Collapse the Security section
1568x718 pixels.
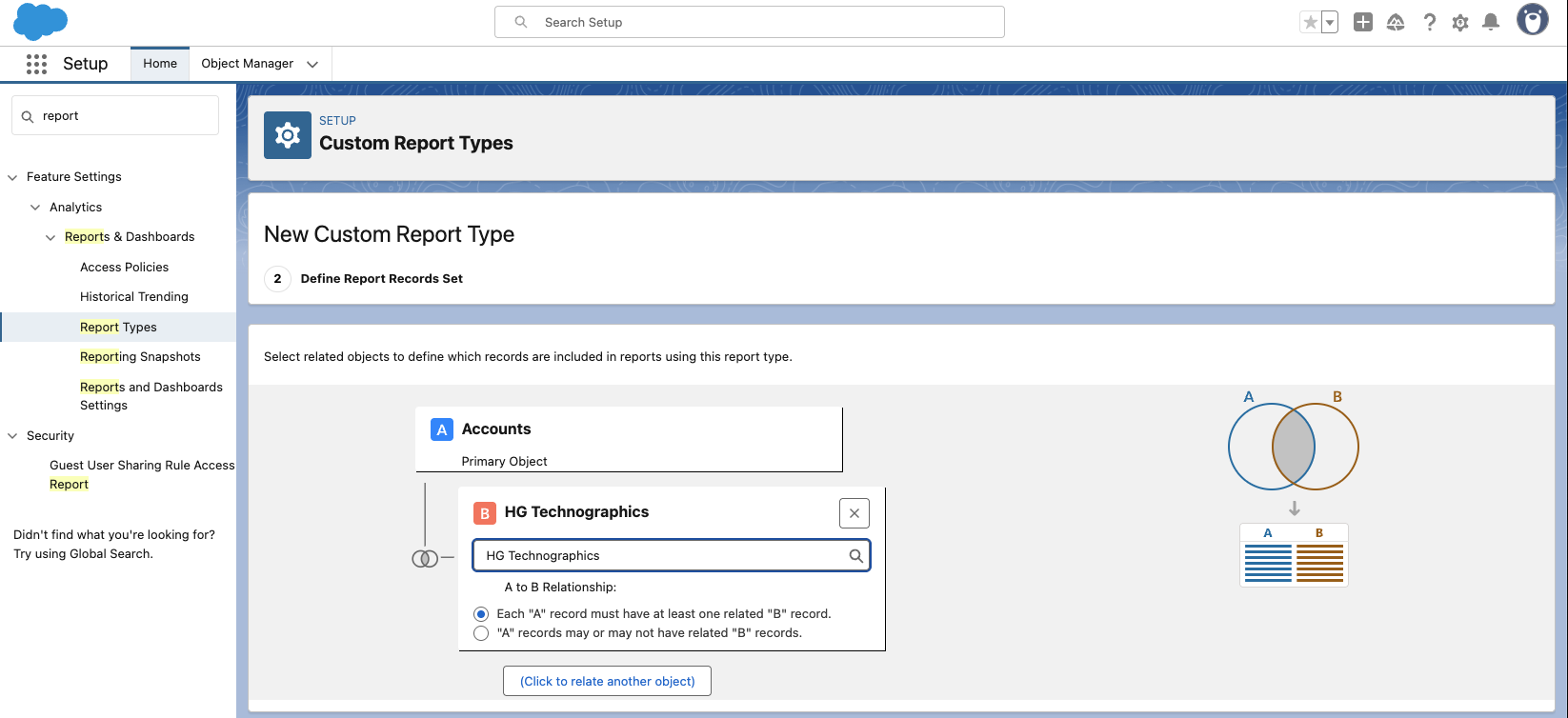click(x=12, y=436)
